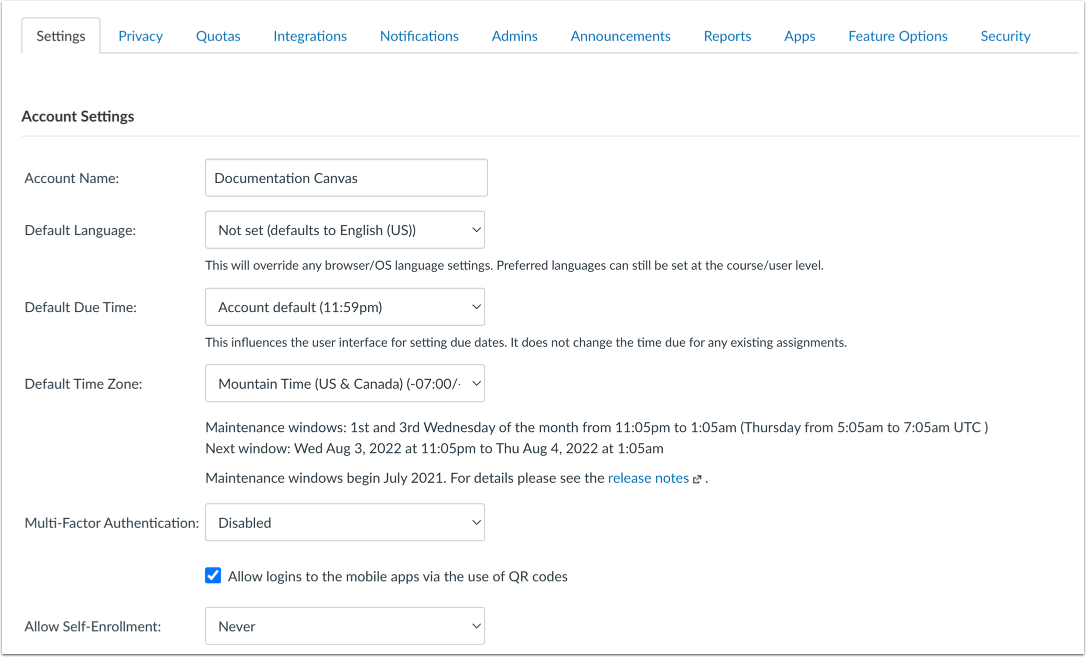Image resolution: width=1086 pixels, height=657 pixels.
Task: Click the Account Name input field
Action: [x=346, y=178]
